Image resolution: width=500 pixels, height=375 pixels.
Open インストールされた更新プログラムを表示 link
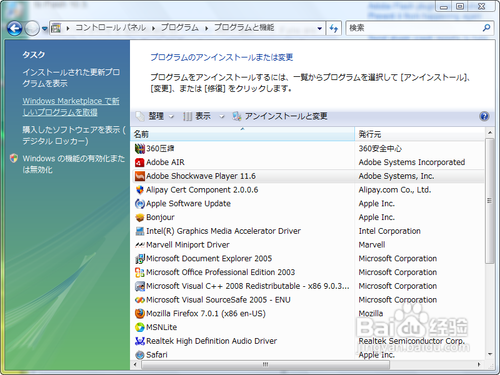pos(71,78)
